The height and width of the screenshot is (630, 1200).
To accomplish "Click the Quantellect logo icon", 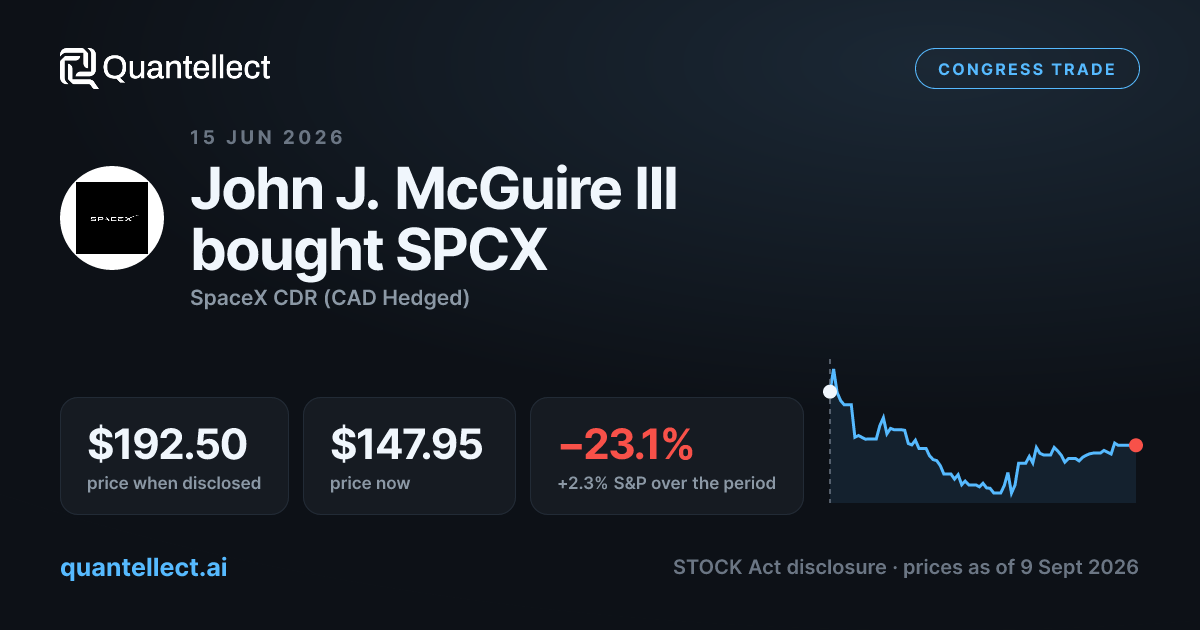I will click(78, 68).
